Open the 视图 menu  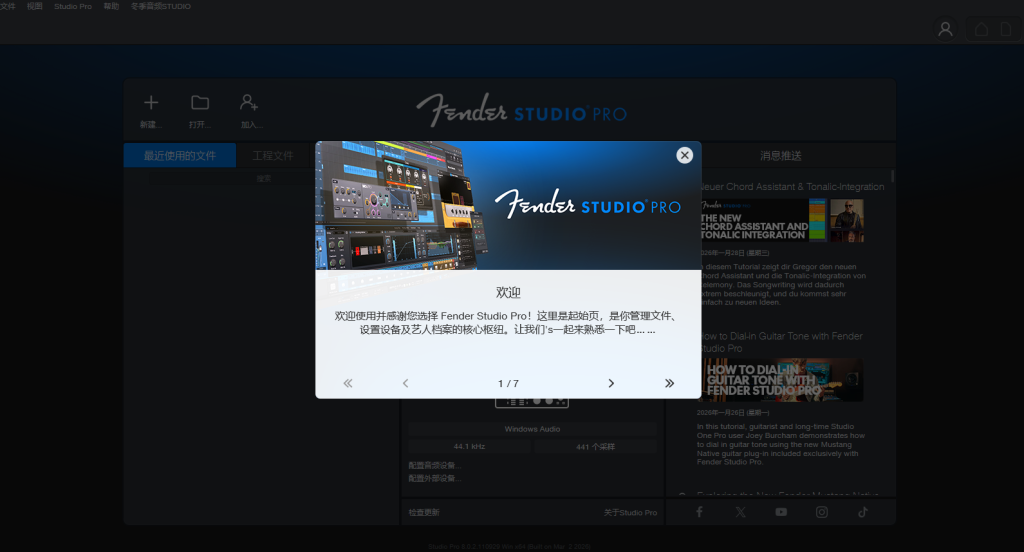(x=35, y=6)
